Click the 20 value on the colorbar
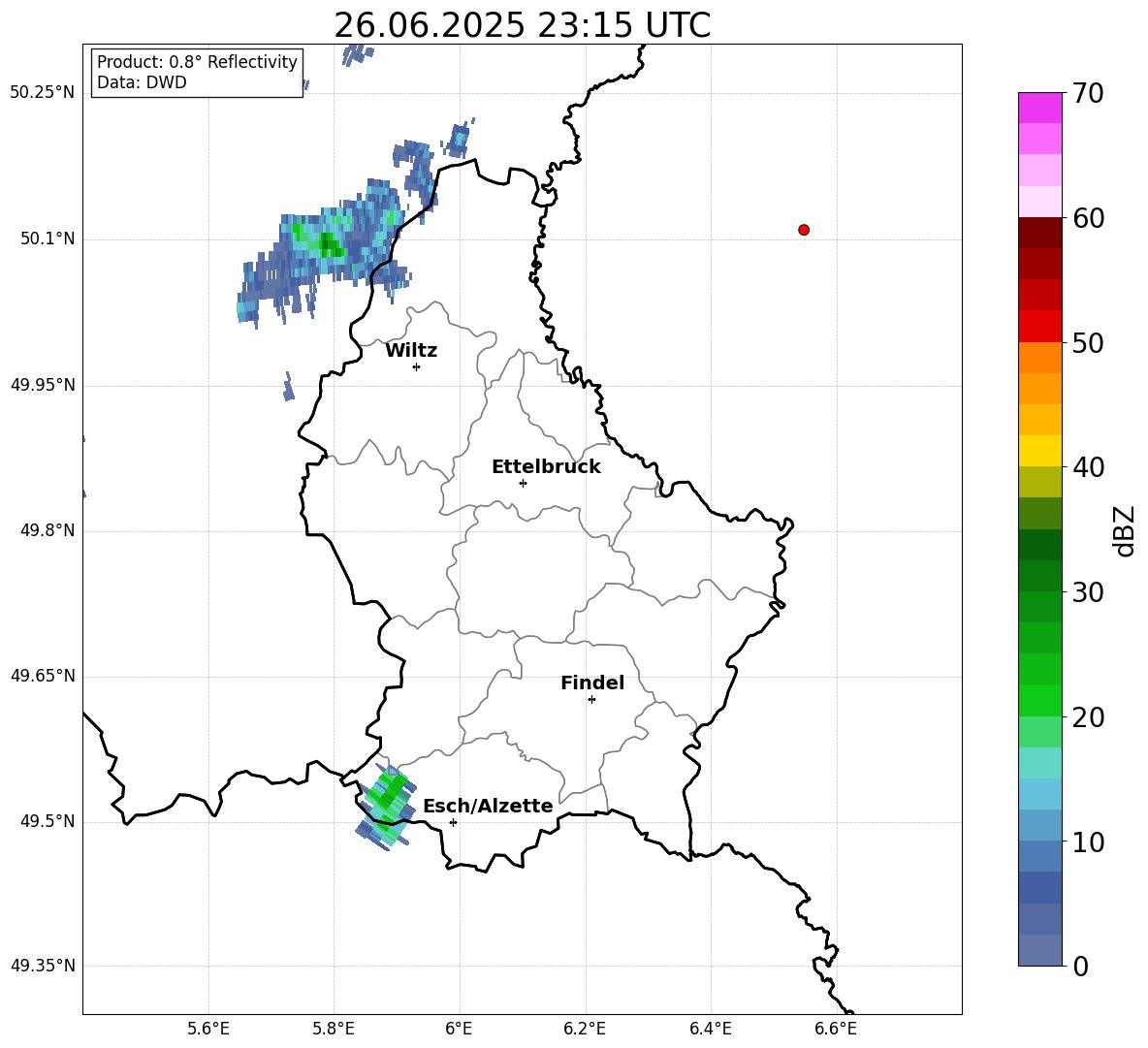Image resolution: width=1148 pixels, height=1048 pixels. coord(1088,717)
